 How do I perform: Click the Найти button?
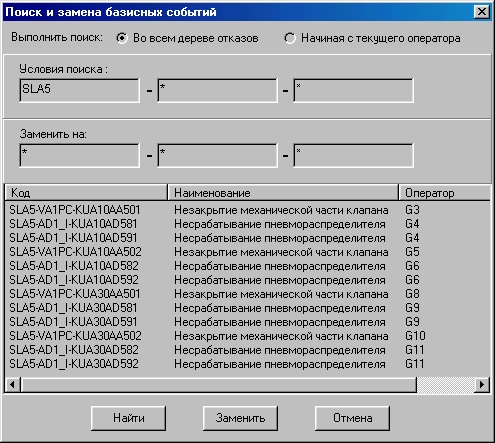128,418
